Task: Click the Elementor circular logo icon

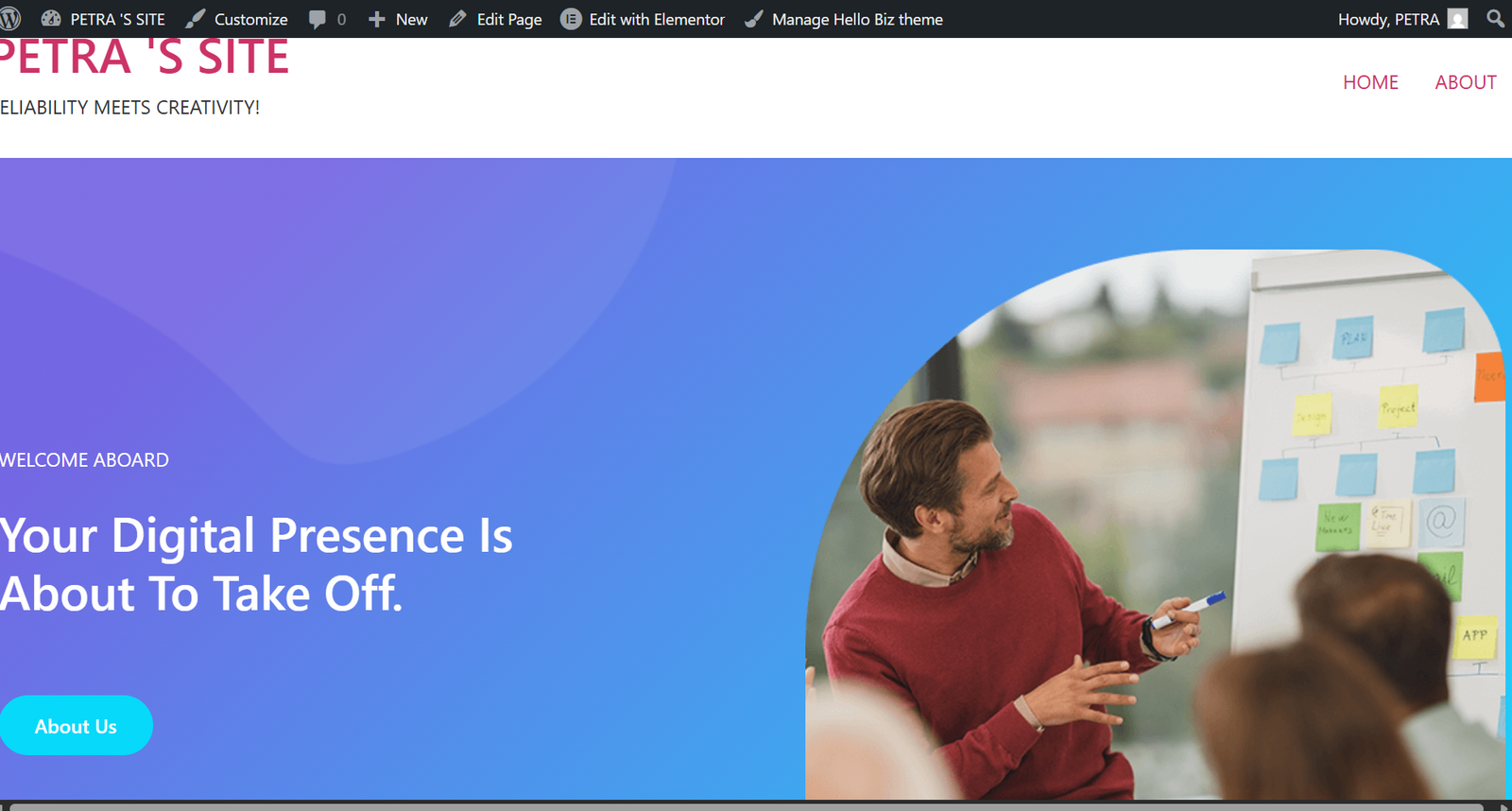Action: click(571, 19)
